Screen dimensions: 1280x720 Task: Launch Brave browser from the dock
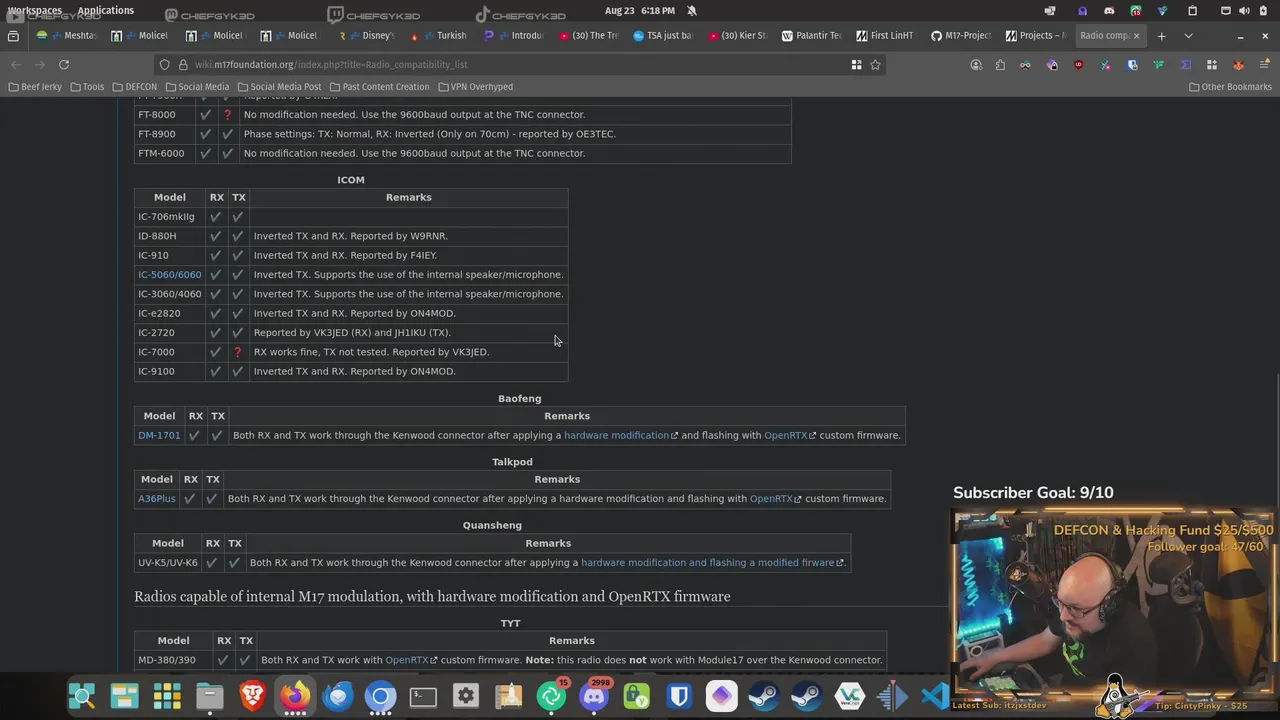point(253,695)
